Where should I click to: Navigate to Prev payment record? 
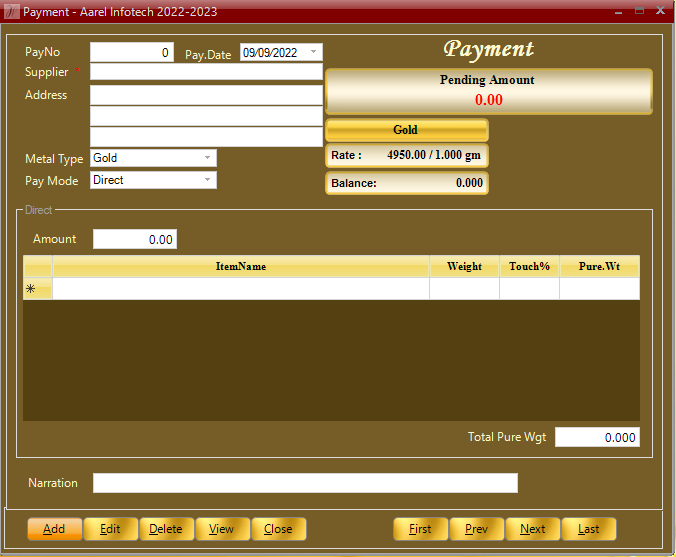coord(476,529)
